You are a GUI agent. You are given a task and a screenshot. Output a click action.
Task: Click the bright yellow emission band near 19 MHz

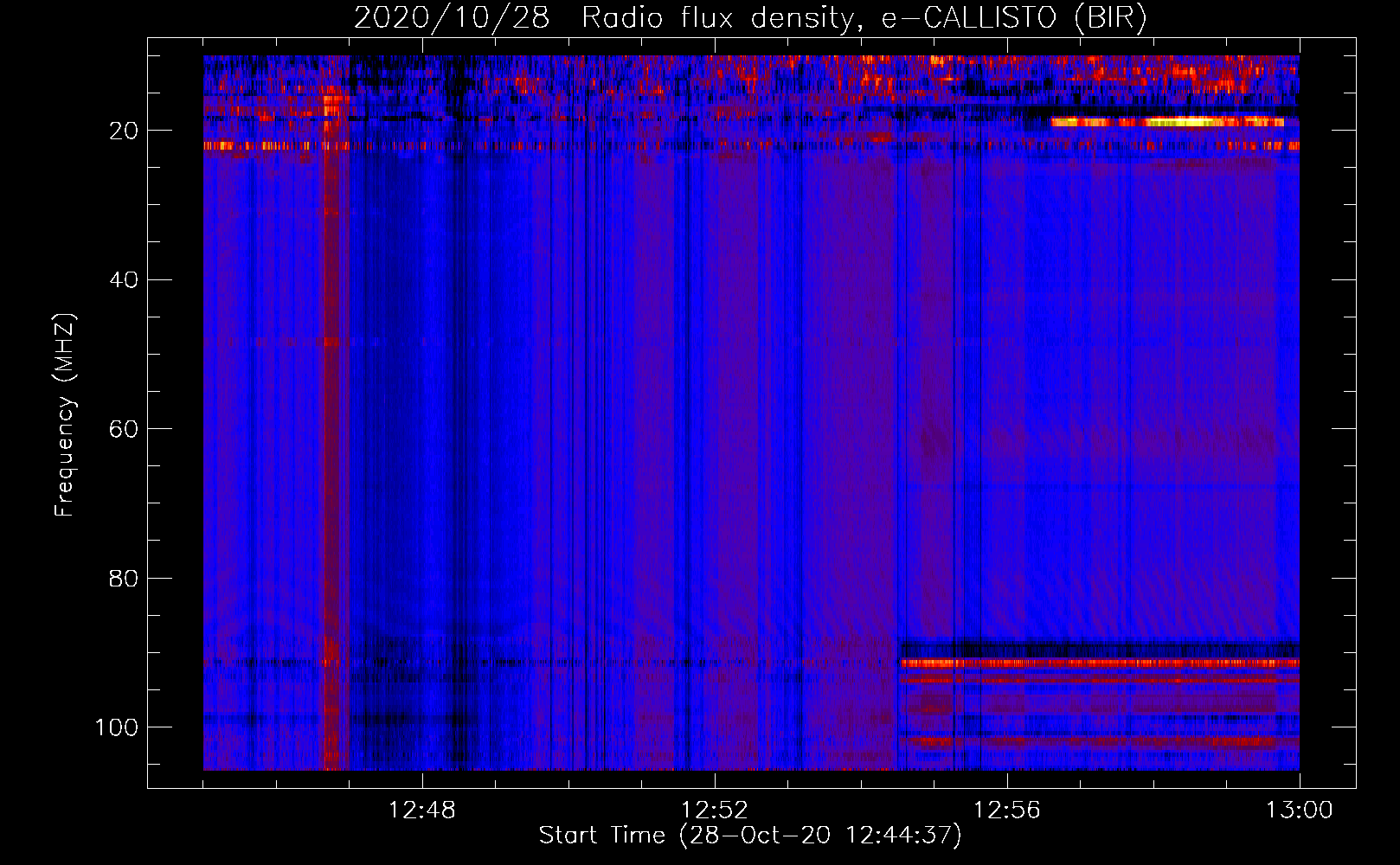[x=1167, y=122]
